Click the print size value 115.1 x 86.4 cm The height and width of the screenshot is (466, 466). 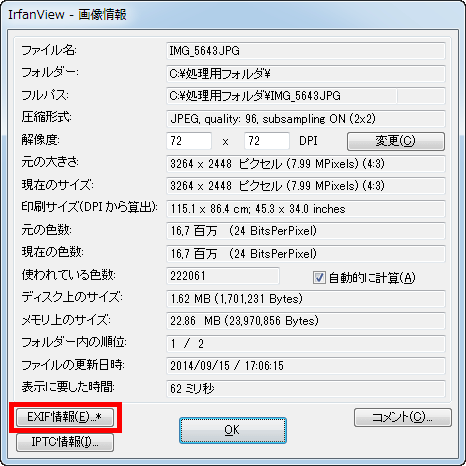(306, 209)
